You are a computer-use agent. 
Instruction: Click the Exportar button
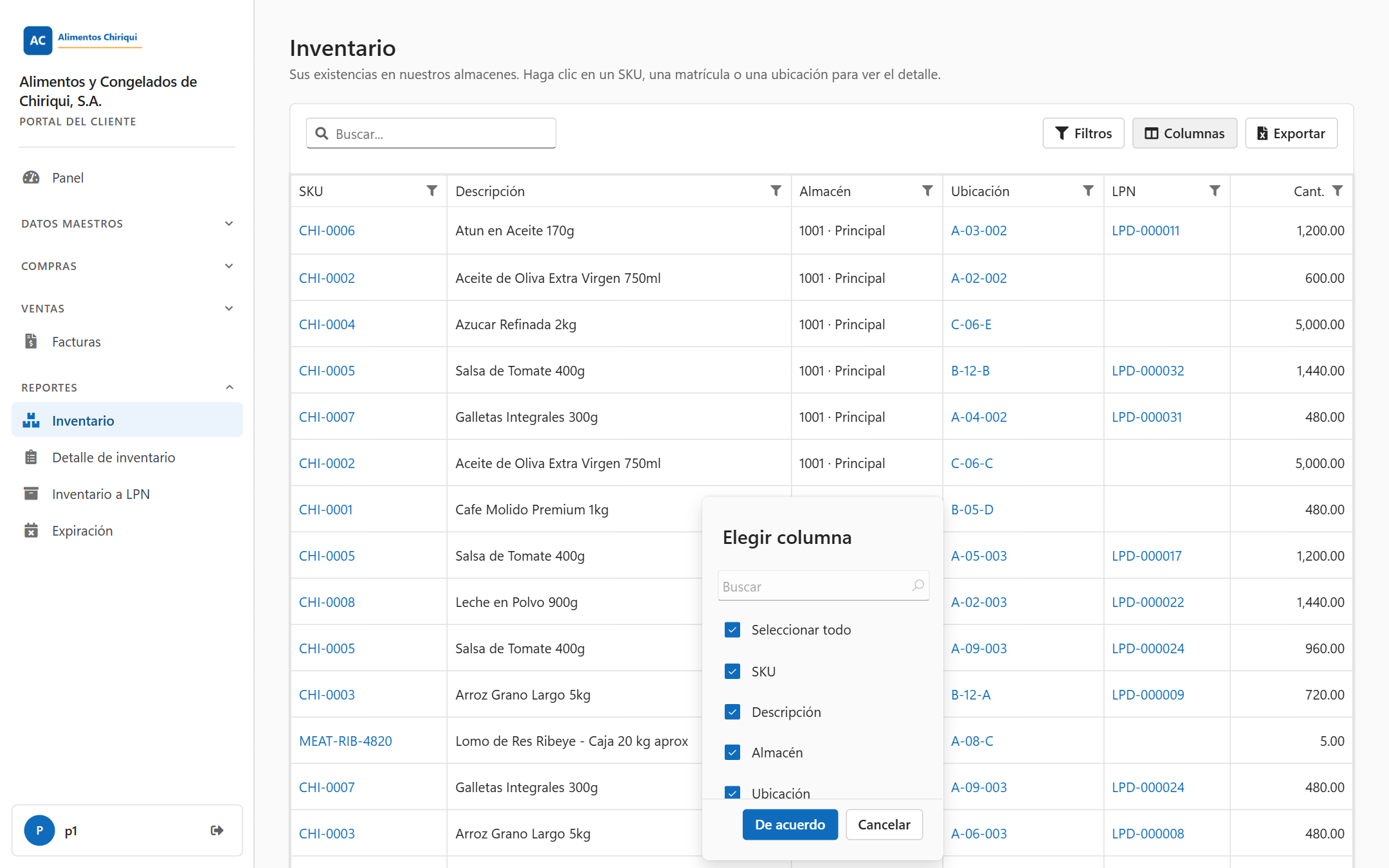[x=1291, y=133]
